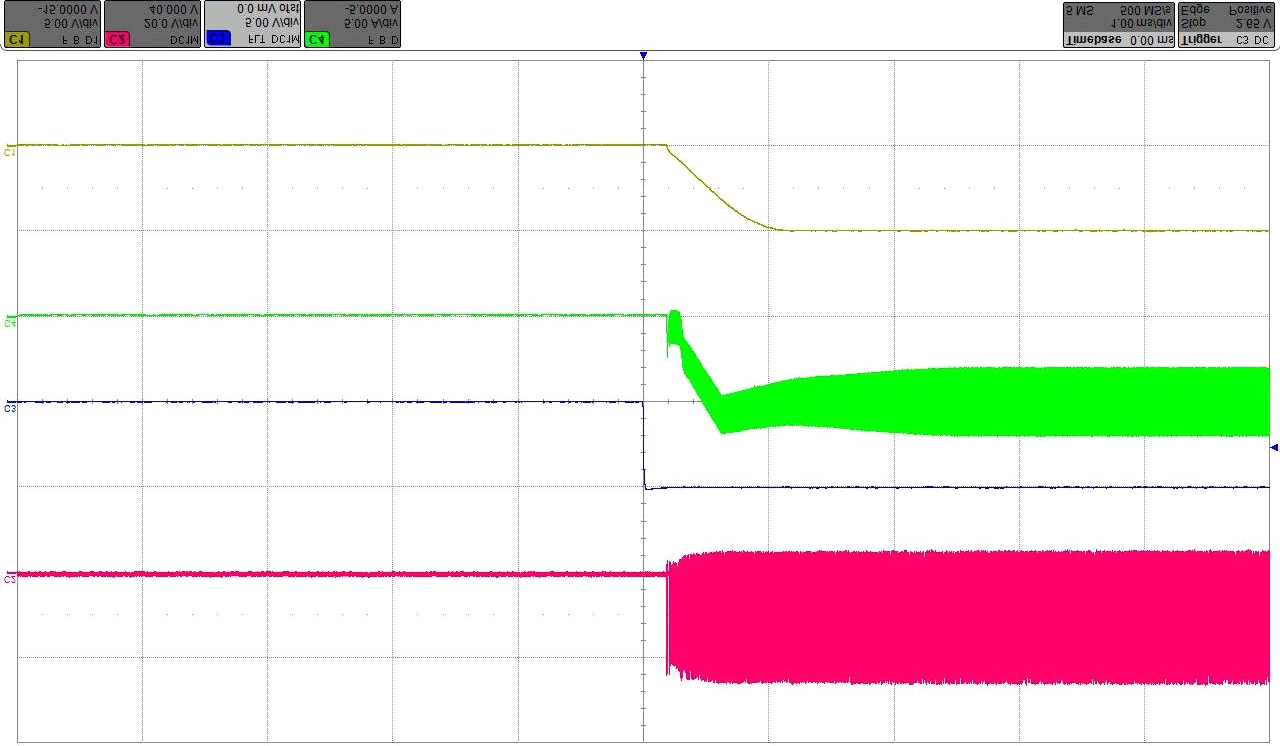Click the trigger position marker above the grid

click(x=643, y=56)
